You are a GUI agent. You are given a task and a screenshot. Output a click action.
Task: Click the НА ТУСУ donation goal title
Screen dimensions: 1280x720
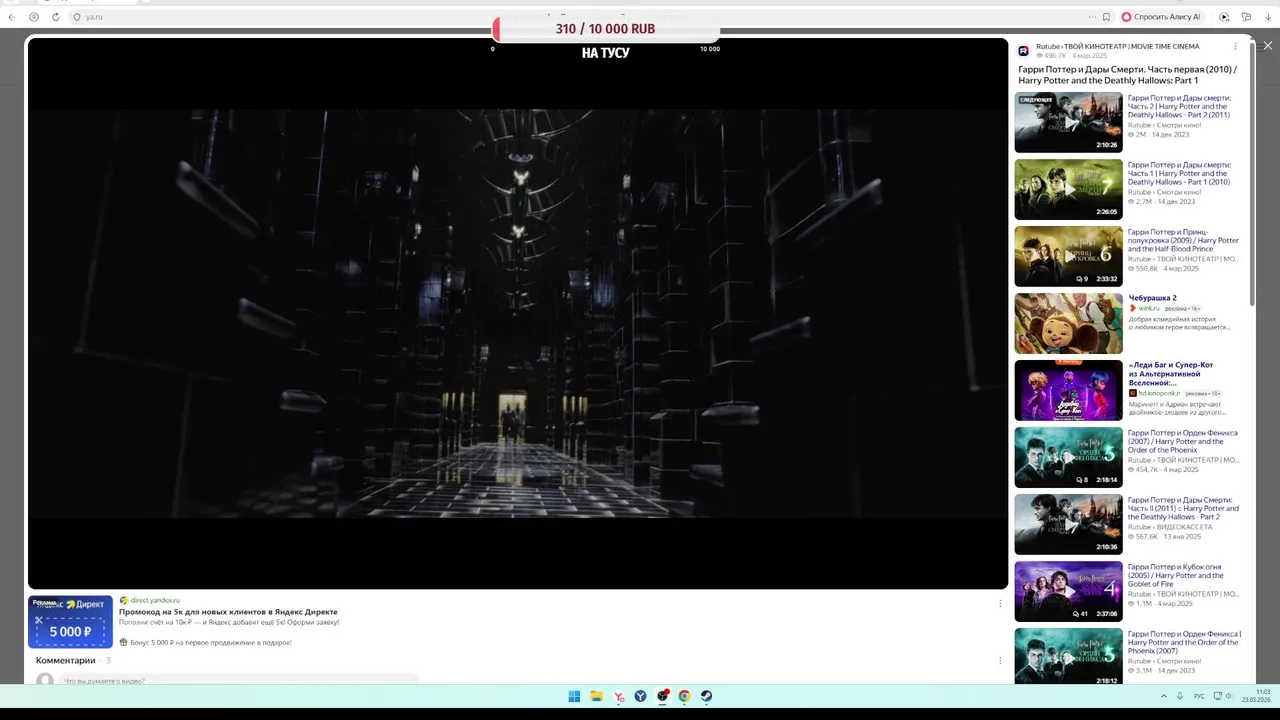(605, 53)
